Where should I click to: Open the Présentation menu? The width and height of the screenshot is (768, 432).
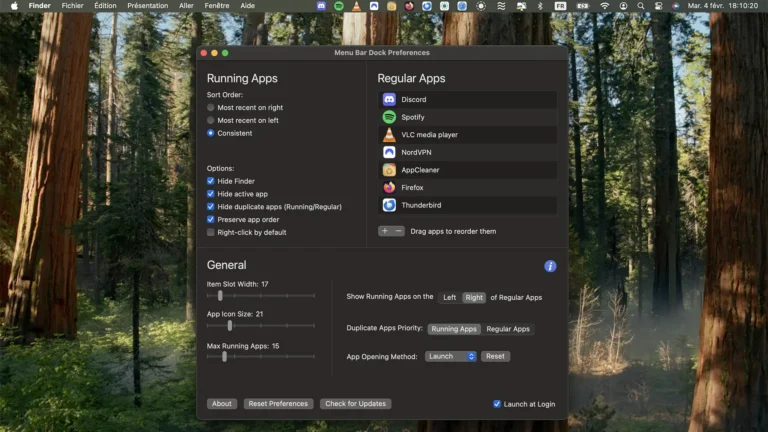147,6
